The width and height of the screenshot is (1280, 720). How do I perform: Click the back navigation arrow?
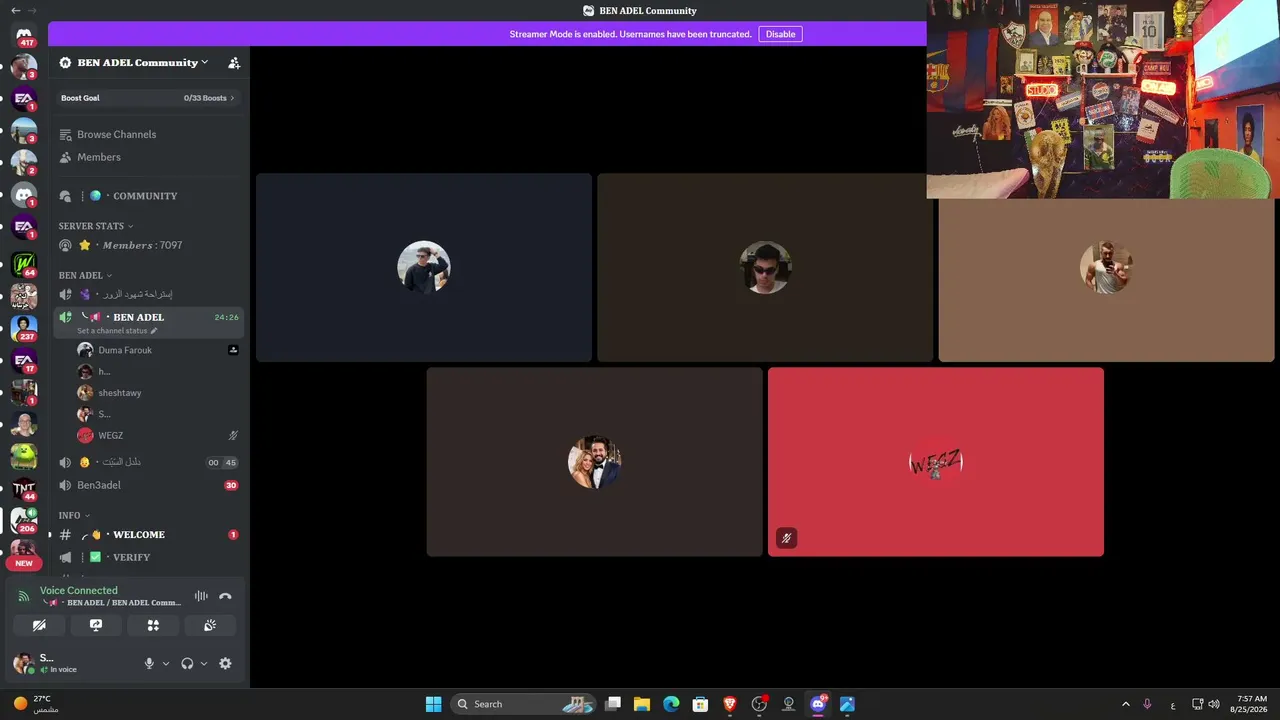point(15,10)
